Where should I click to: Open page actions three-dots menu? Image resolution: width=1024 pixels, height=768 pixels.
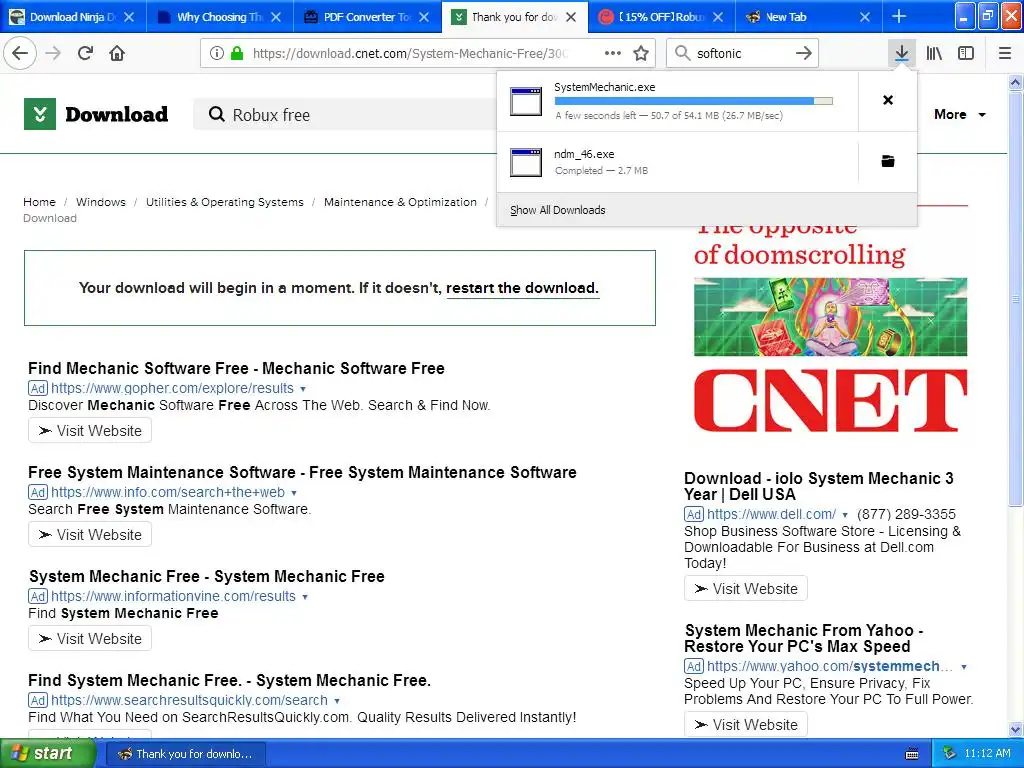click(613, 54)
